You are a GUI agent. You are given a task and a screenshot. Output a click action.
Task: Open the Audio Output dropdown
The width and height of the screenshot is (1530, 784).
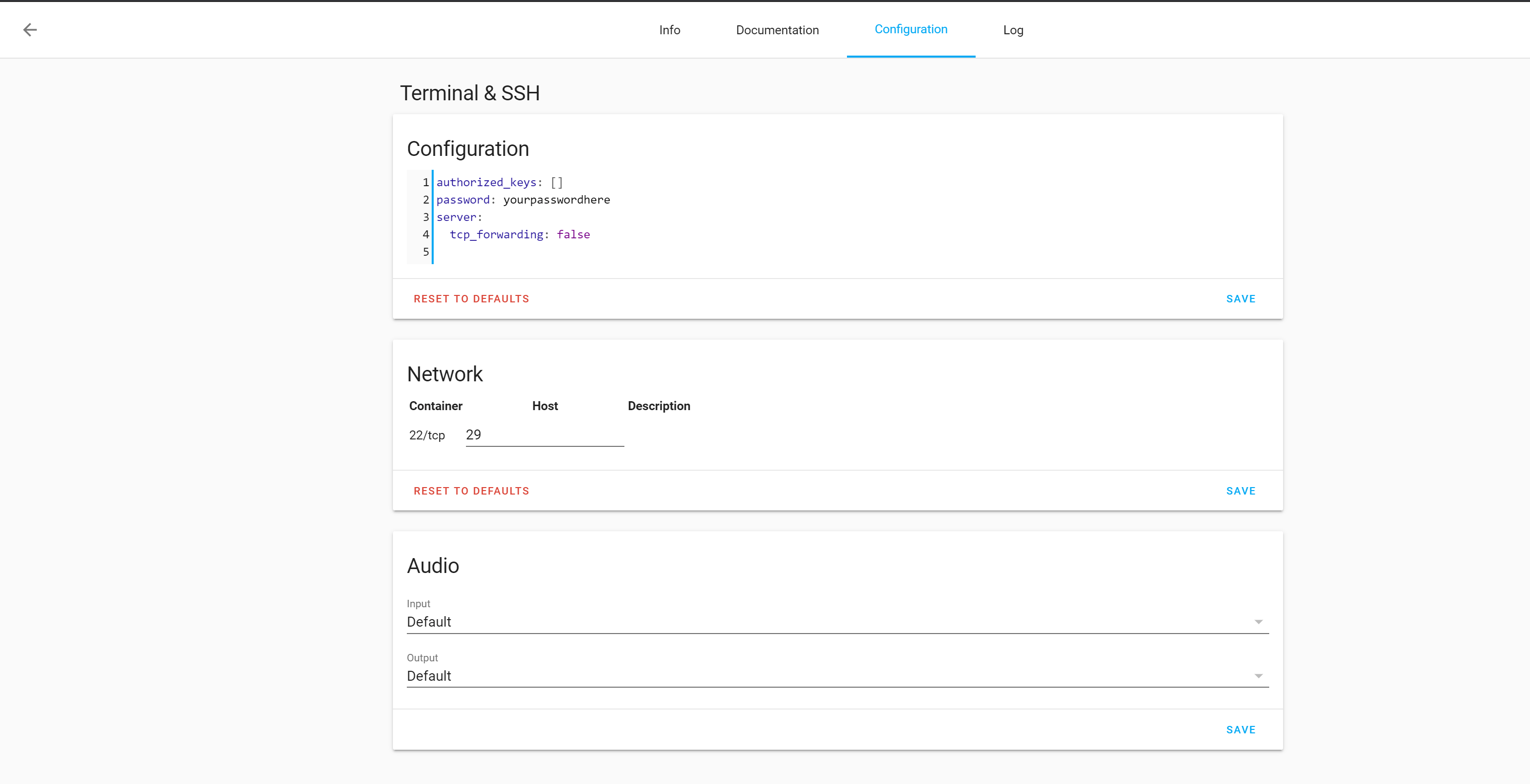pos(838,671)
